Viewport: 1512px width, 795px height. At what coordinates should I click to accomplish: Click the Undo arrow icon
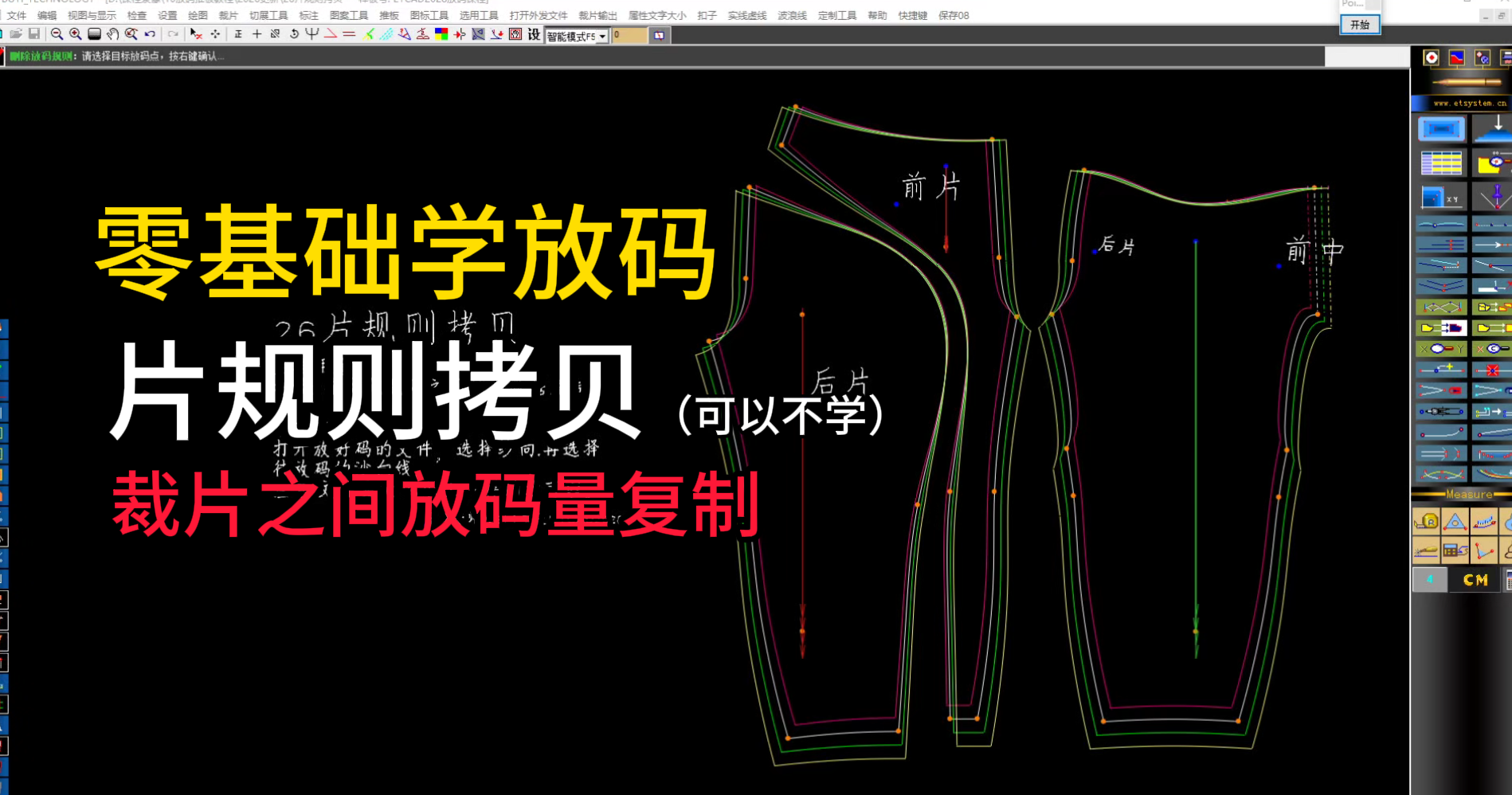tap(148, 35)
